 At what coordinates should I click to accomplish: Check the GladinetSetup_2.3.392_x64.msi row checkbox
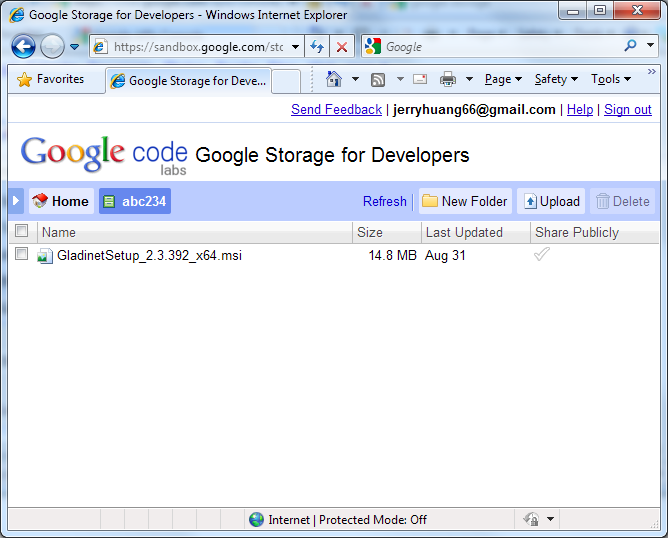[x=21, y=253]
